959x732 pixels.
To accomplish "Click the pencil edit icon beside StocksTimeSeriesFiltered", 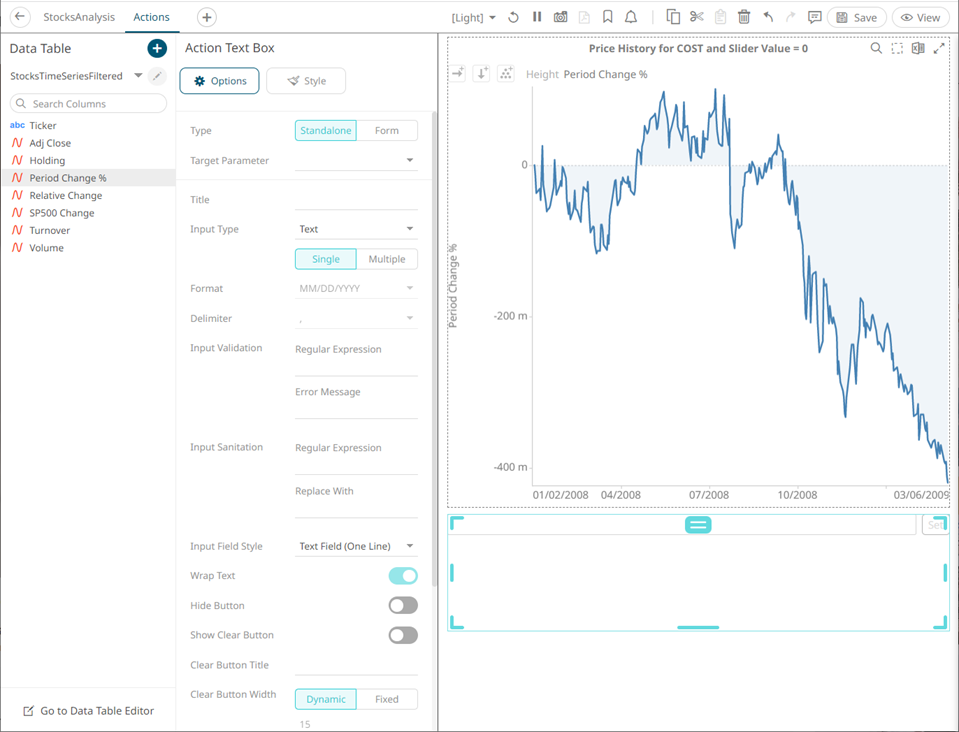I will point(157,76).
